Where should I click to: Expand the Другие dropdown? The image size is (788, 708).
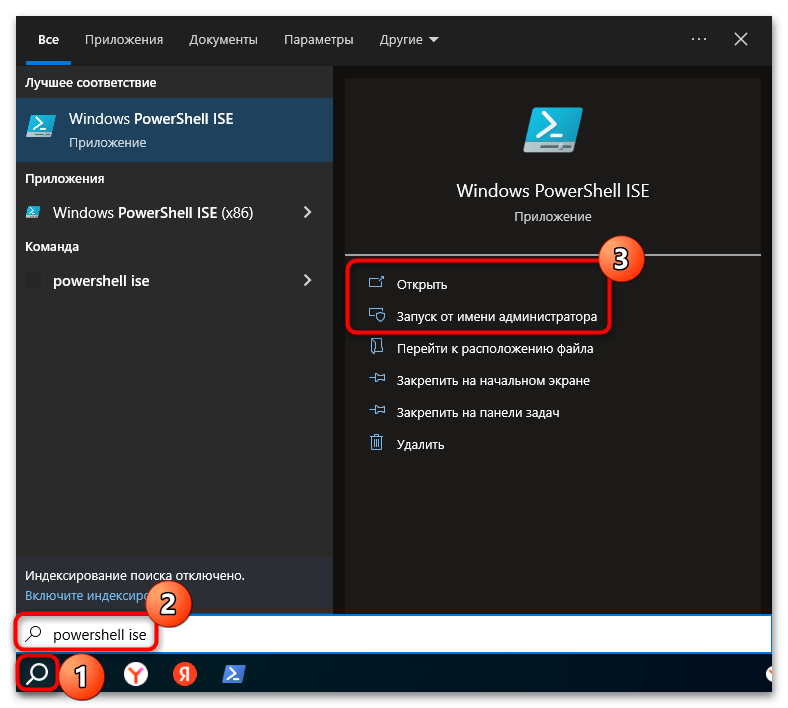click(409, 40)
